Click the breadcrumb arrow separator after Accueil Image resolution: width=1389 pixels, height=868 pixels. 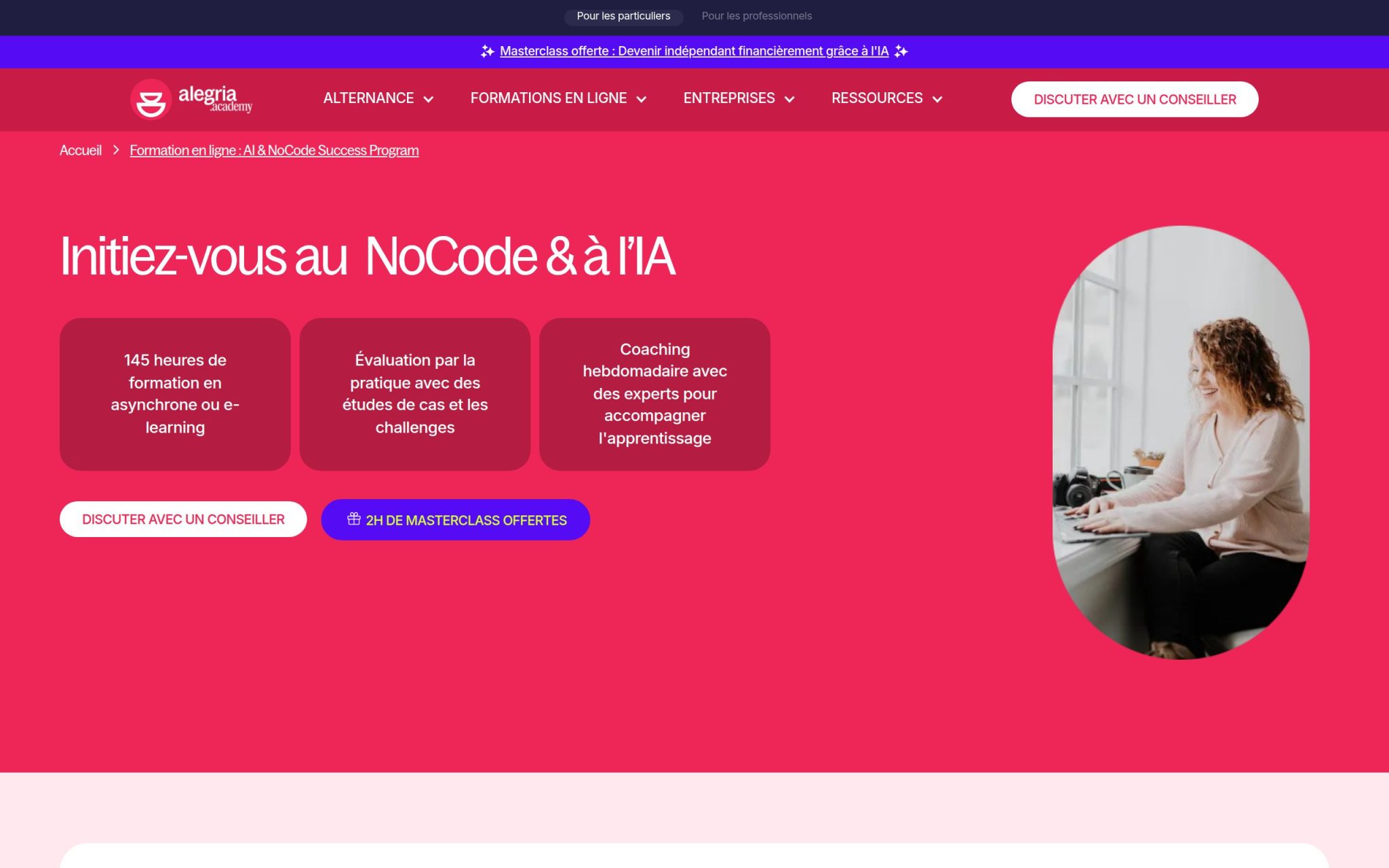116,150
